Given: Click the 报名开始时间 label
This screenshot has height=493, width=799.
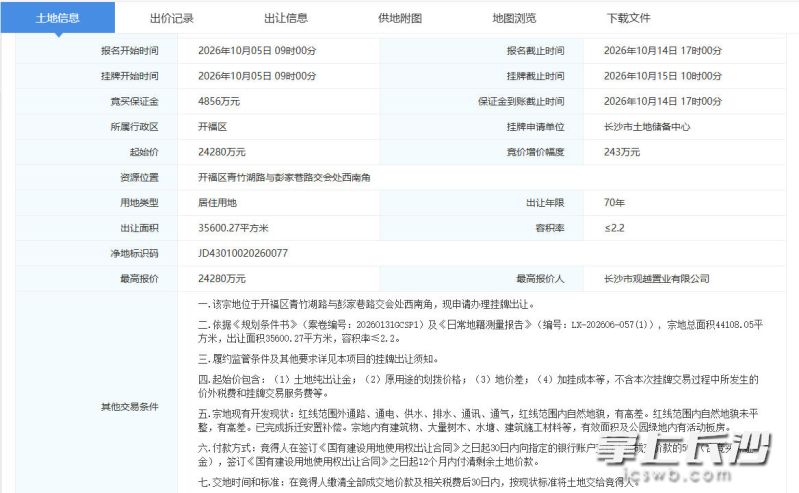Looking at the screenshot, I should (129, 50).
